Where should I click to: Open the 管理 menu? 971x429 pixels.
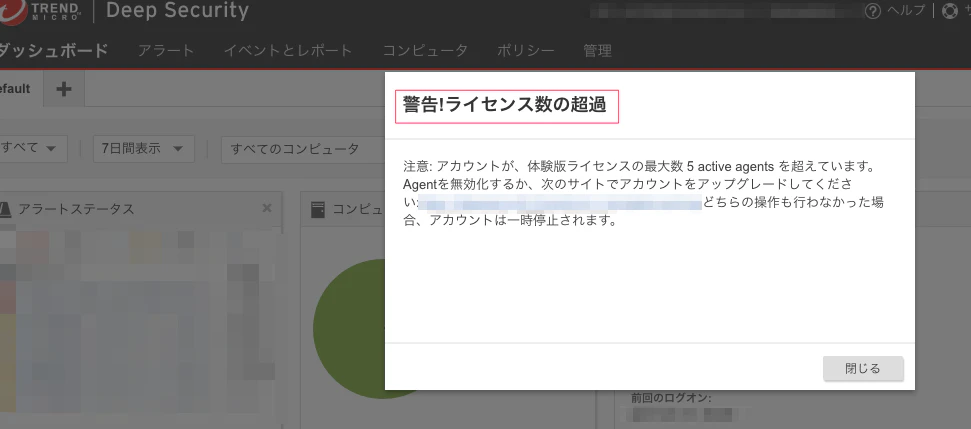click(x=598, y=51)
